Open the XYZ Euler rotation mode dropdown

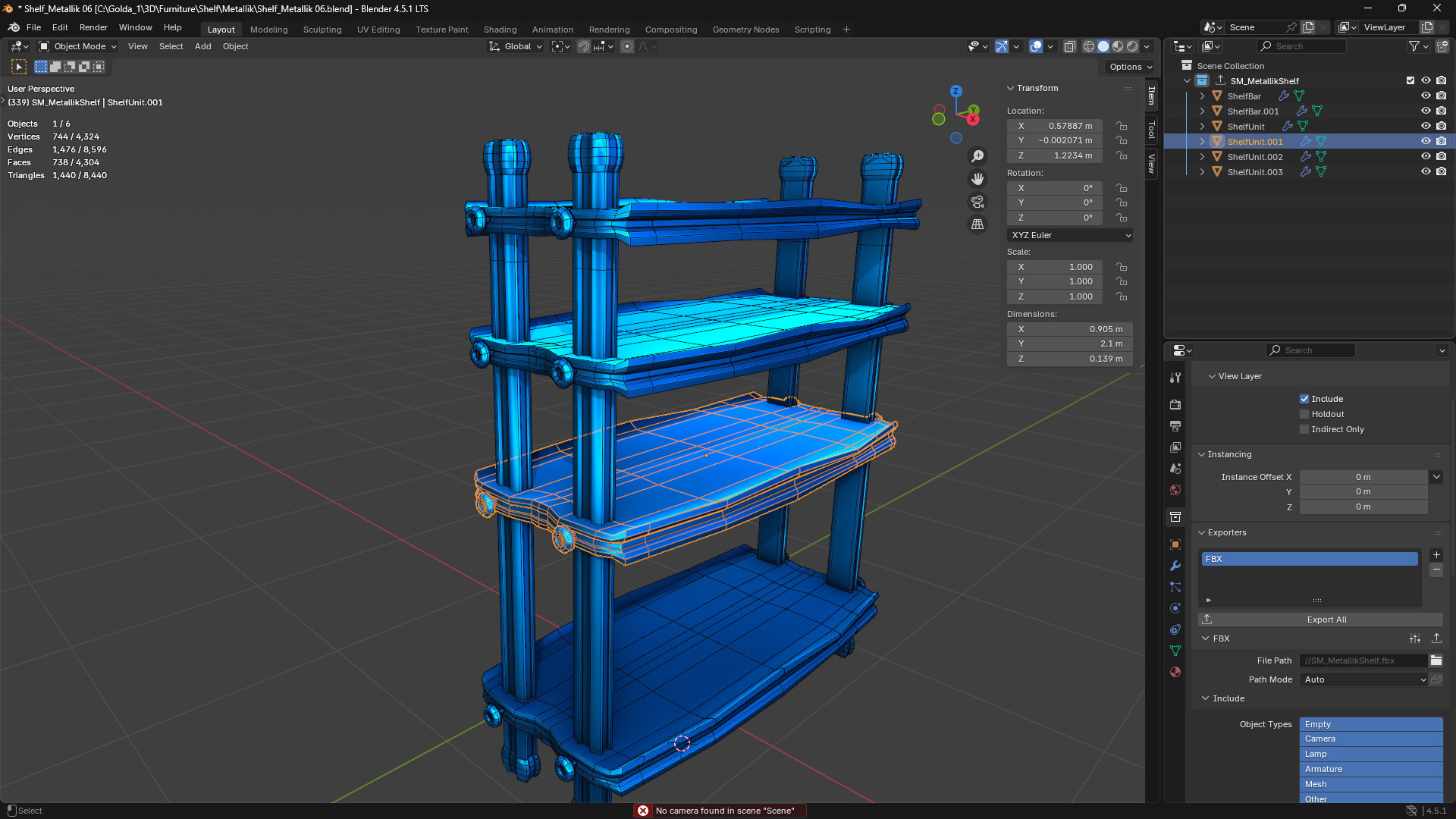point(1069,235)
